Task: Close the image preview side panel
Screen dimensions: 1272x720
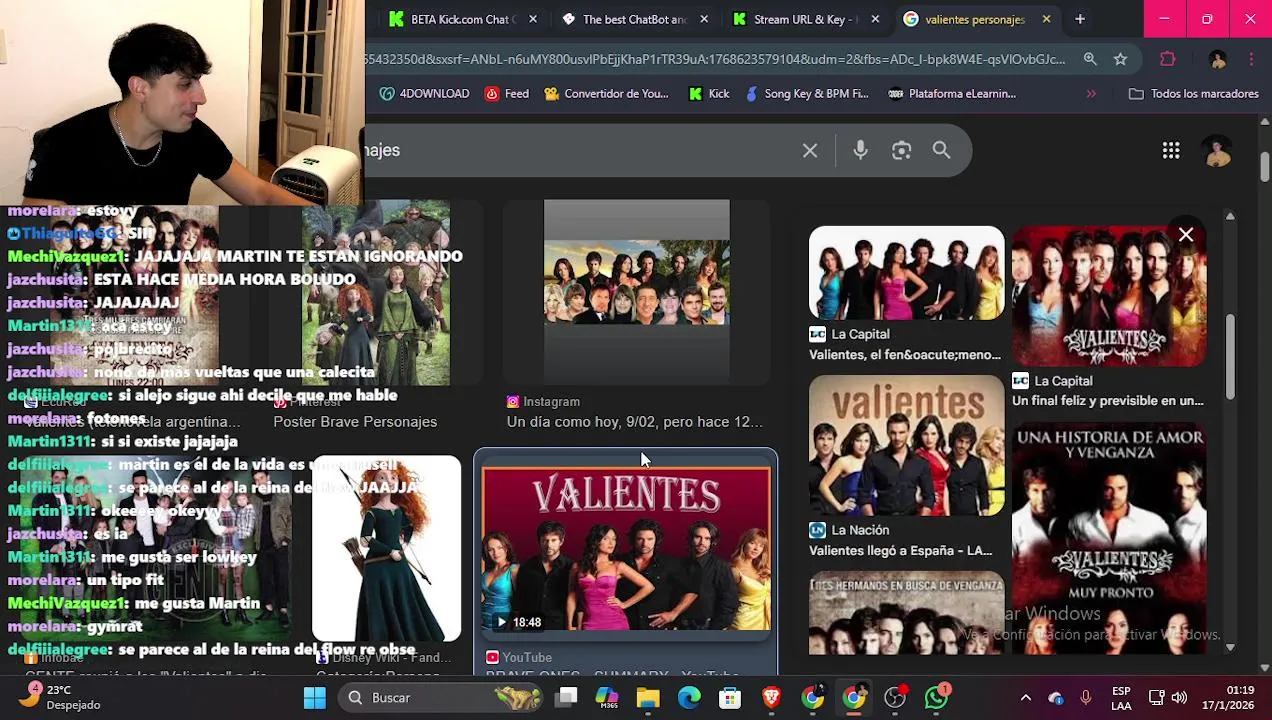Action: [x=1186, y=235]
